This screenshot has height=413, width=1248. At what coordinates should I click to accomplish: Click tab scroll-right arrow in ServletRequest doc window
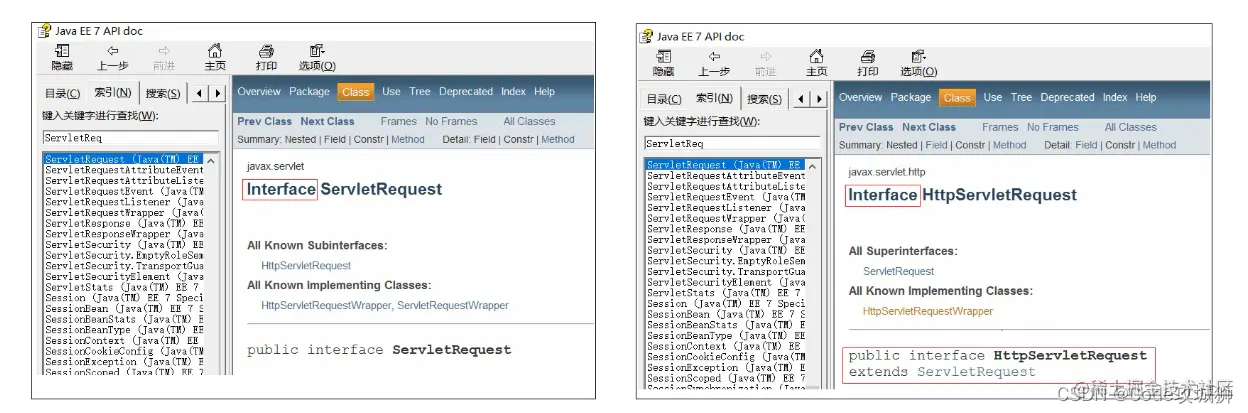point(218,94)
